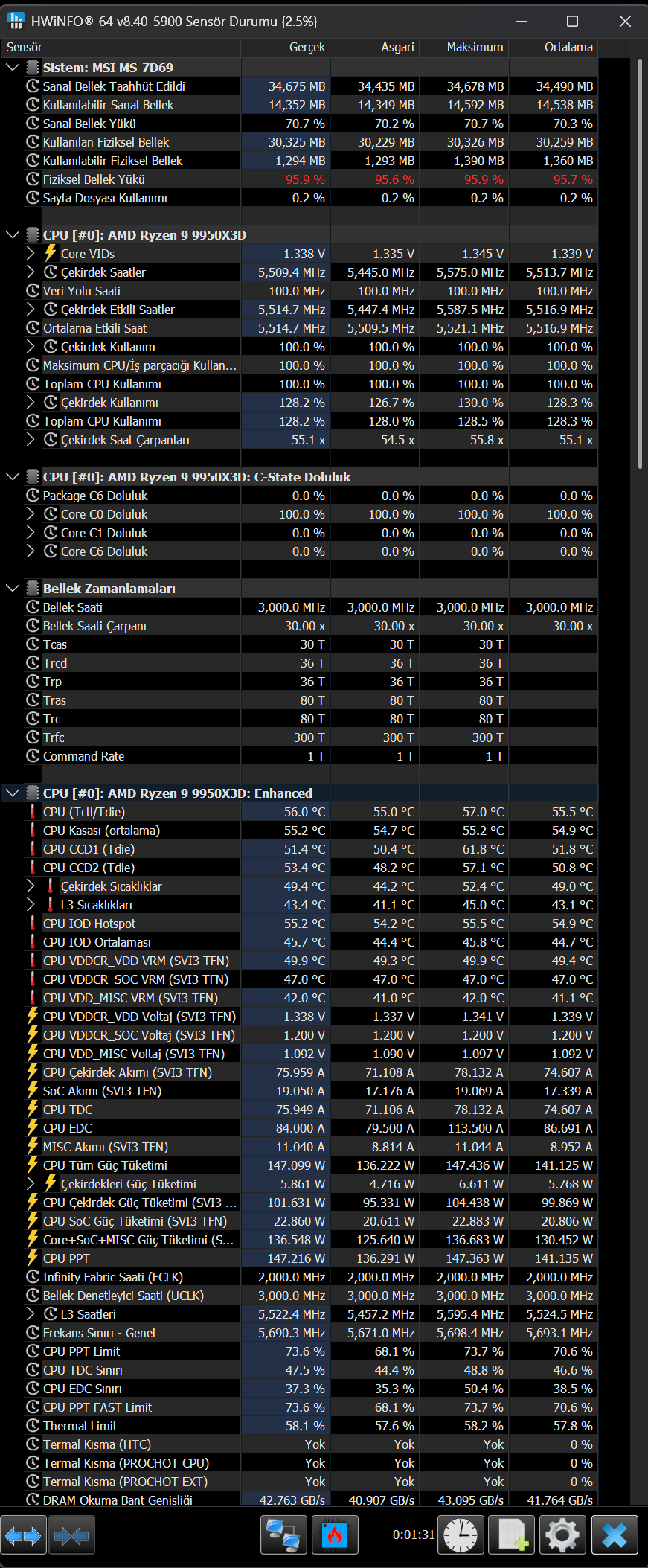Expand the L3 Saatleri row
Image resolution: width=648 pixels, height=1568 pixels.
[31, 1313]
